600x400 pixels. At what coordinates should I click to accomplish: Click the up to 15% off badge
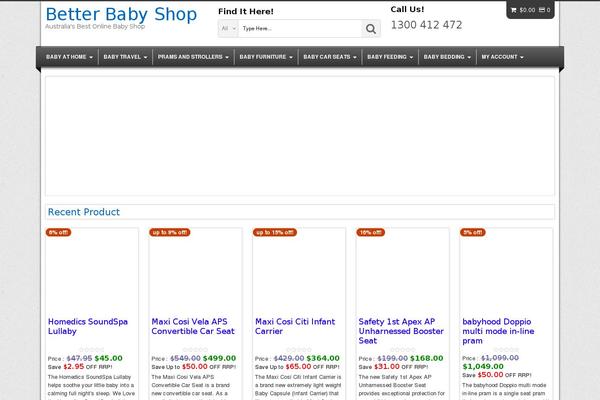(275, 232)
